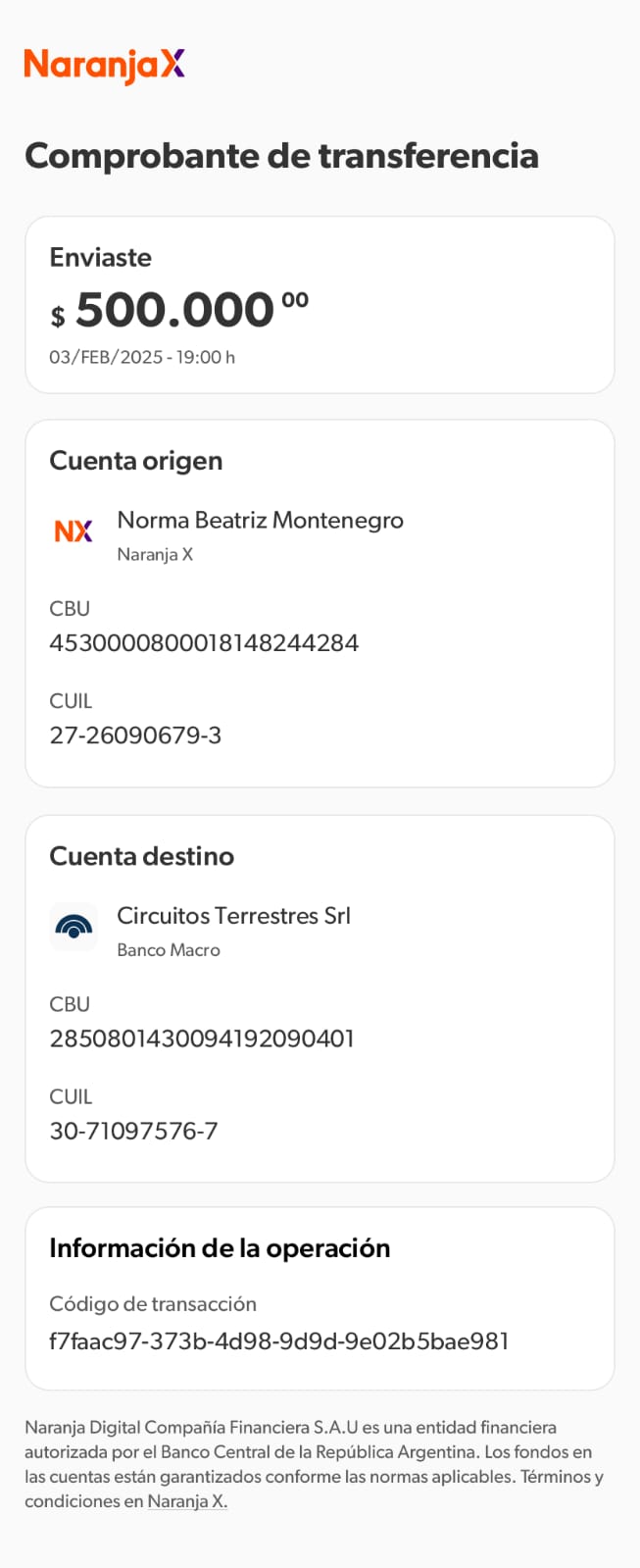The height and width of the screenshot is (1568, 640).
Task: Click the Cuenta origen section title
Action: pyautogui.click(x=136, y=461)
